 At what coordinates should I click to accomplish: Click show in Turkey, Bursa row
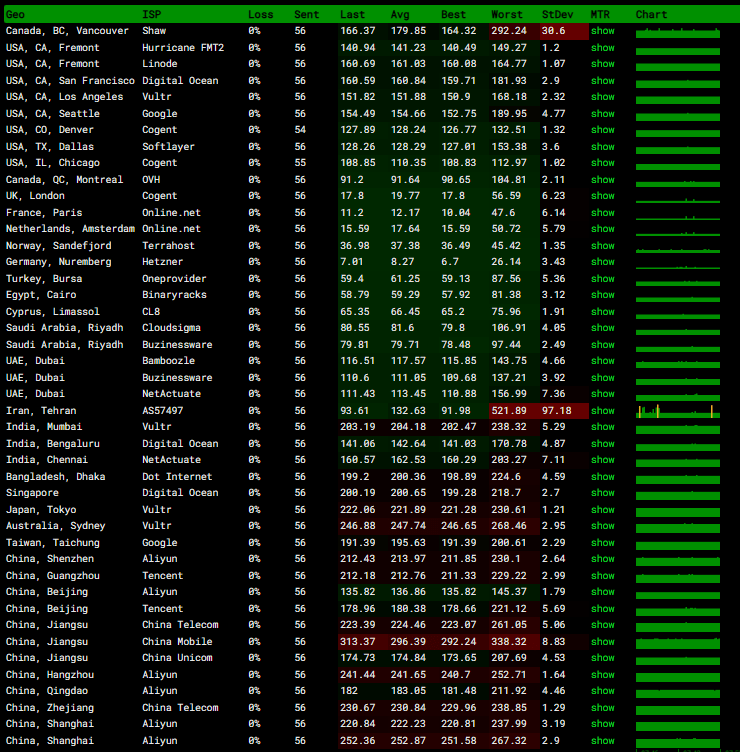602,279
